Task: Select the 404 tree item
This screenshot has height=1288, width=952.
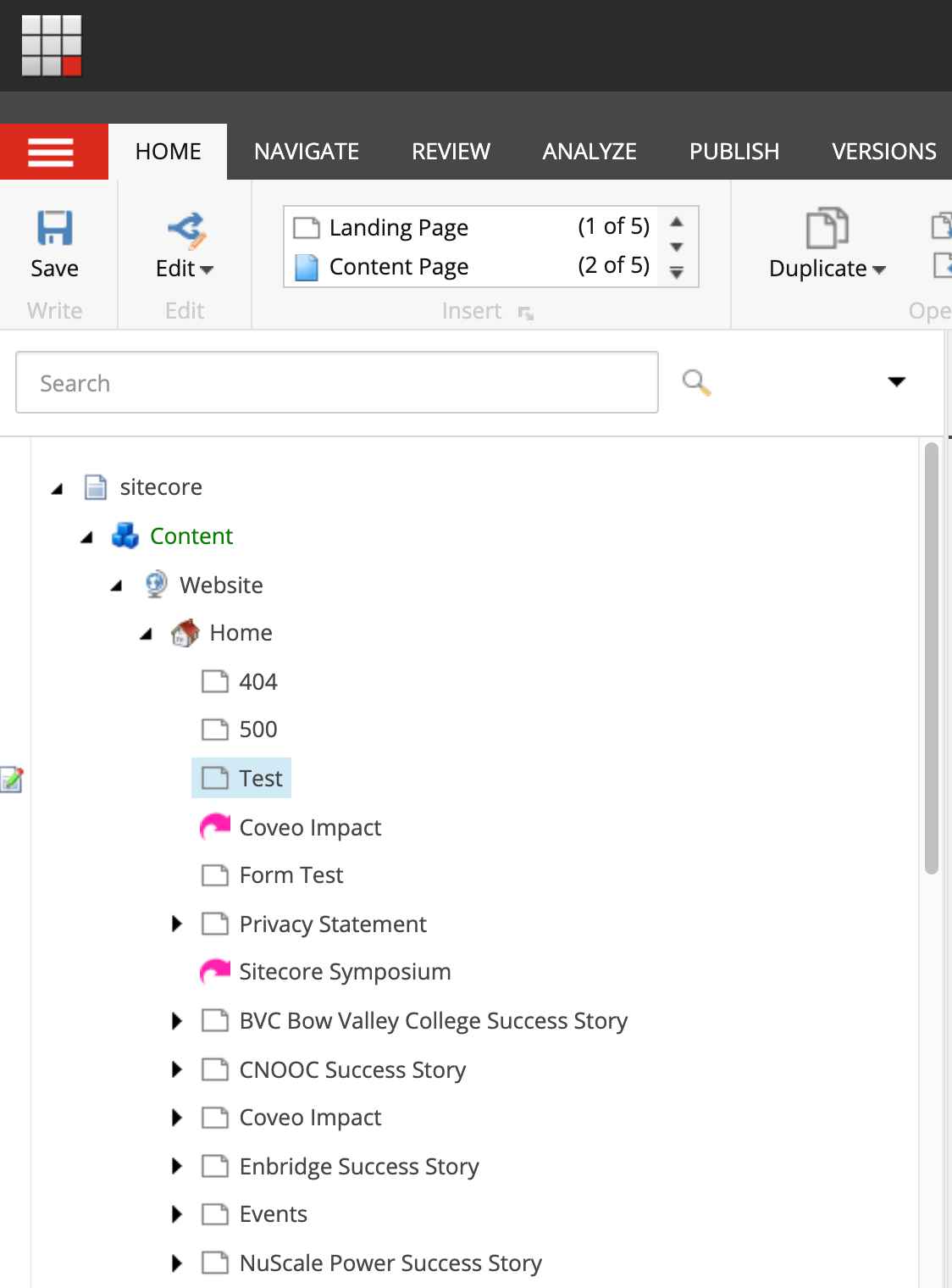Action: pos(258,681)
